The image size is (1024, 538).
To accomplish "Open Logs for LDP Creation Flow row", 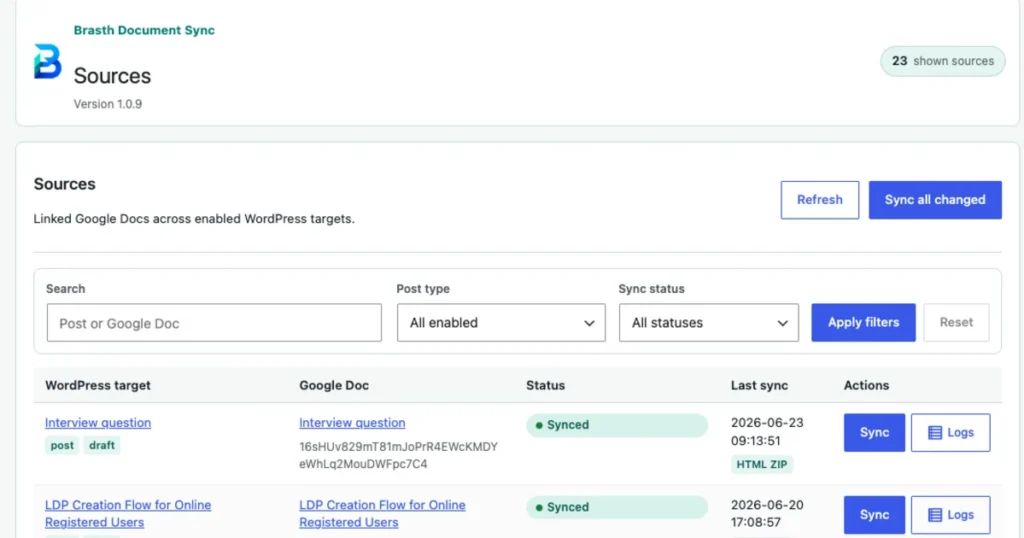I will 950,514.
